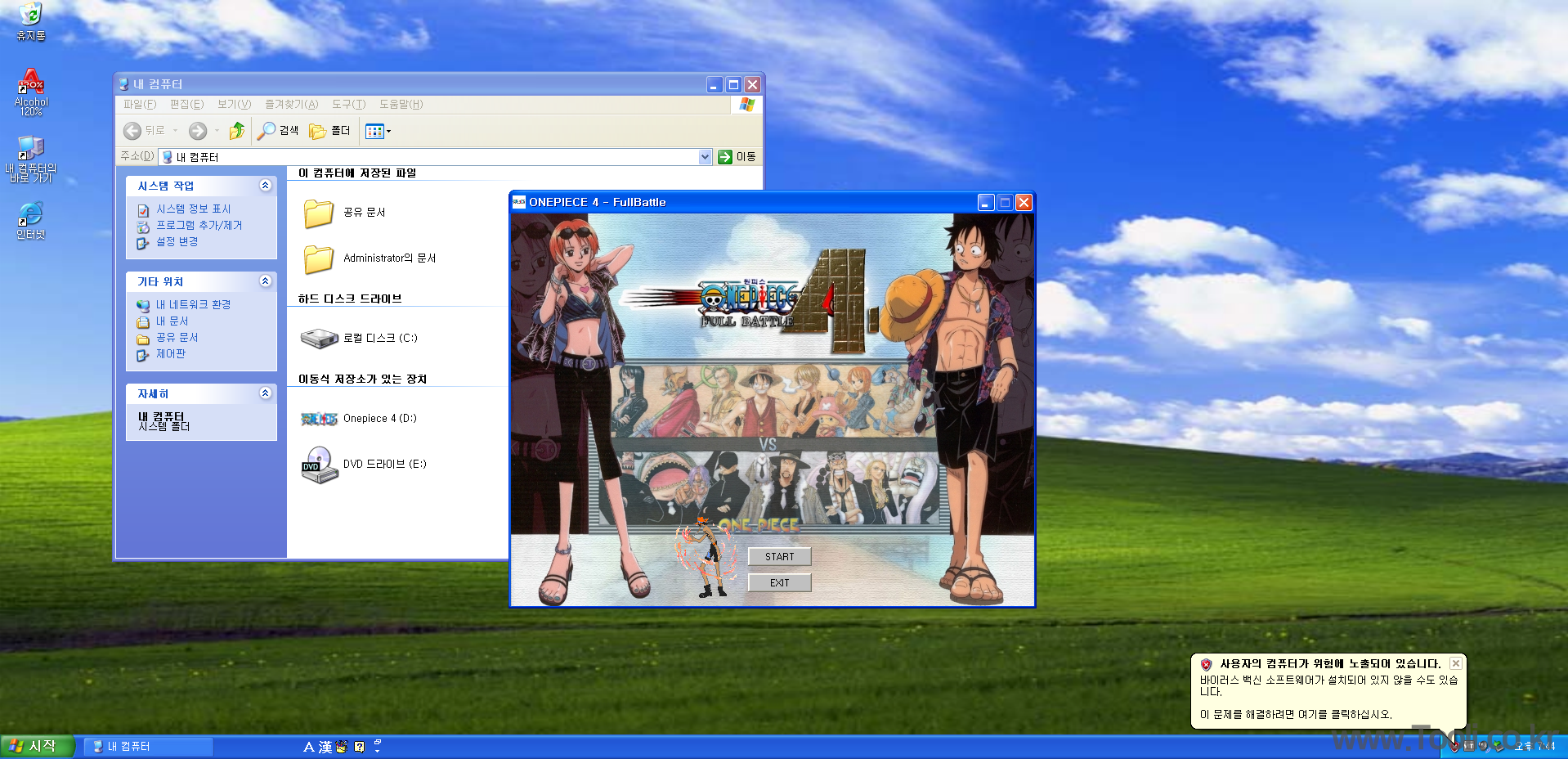1568x759 pixels.
Task: Maximize the 내 컴퓨터 Explorer window
Action: [x=733, y=84]
